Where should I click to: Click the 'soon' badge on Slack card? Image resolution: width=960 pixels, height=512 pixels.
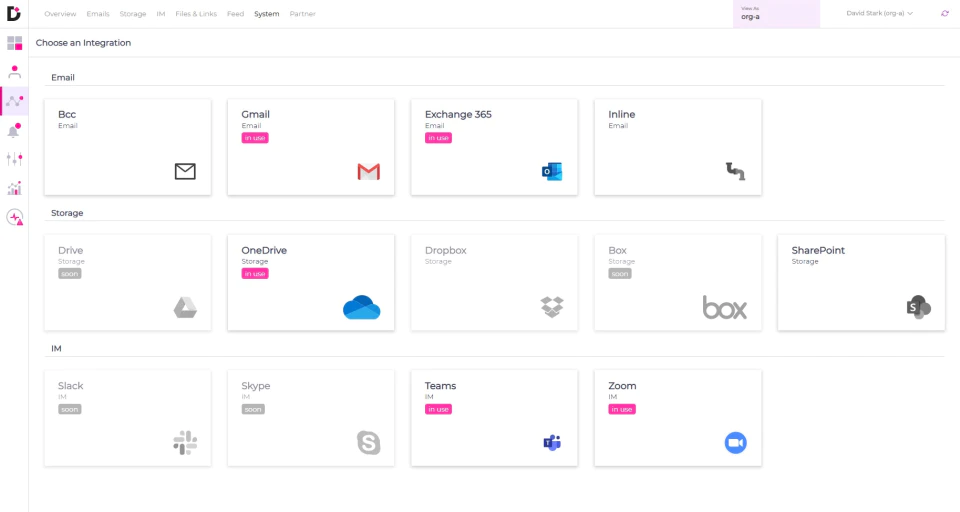click(x=70, y=409)
